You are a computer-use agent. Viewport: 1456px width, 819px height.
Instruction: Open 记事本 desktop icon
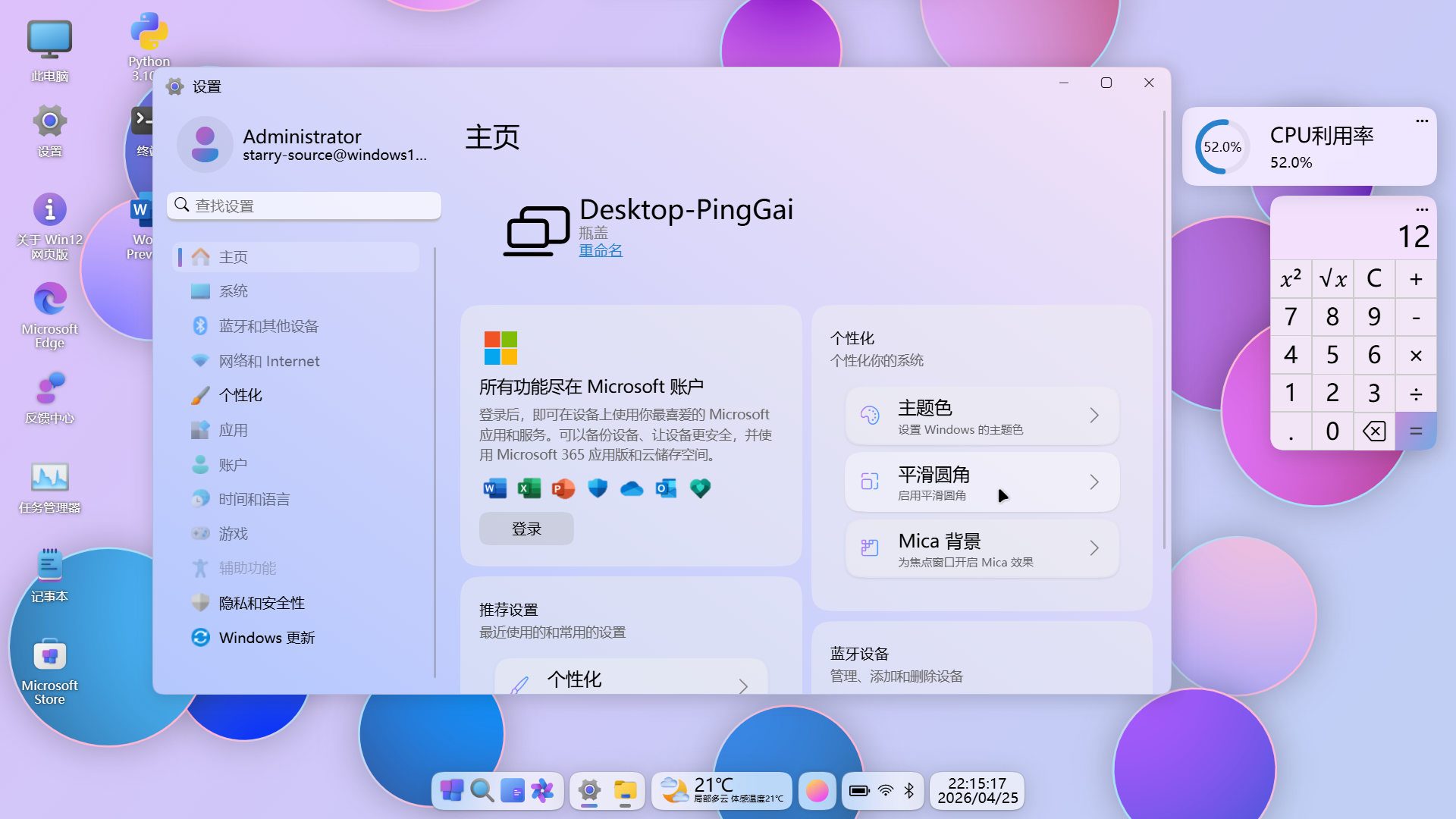click(49, 575)
